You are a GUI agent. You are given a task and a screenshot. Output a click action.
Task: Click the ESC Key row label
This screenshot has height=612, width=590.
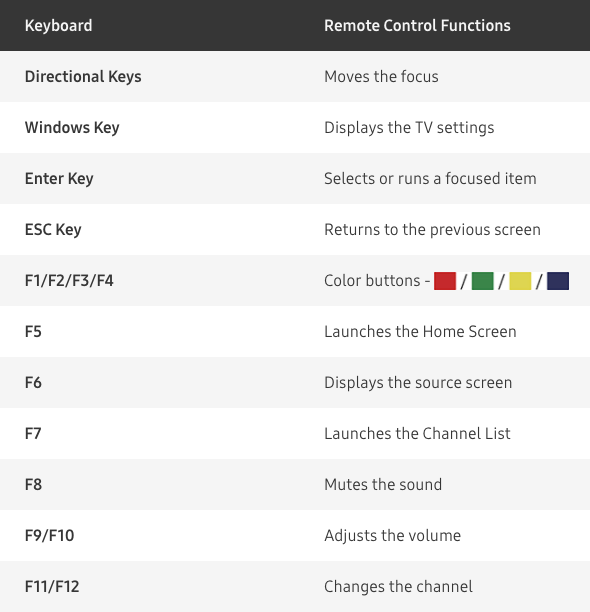(53, 230)
